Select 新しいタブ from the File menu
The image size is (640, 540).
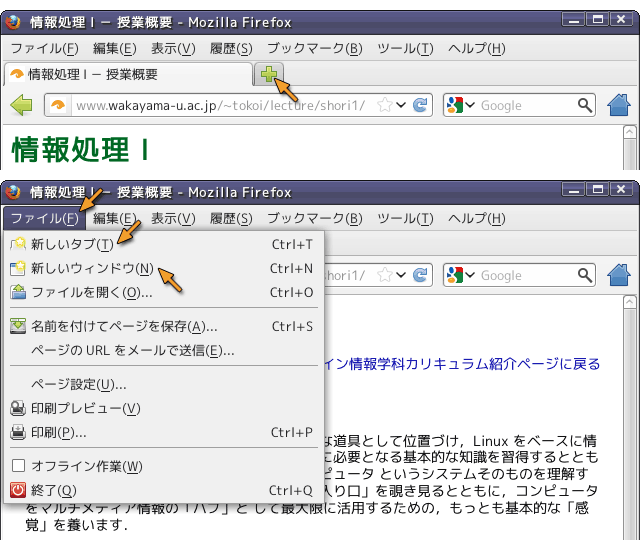tap(71, 244)
